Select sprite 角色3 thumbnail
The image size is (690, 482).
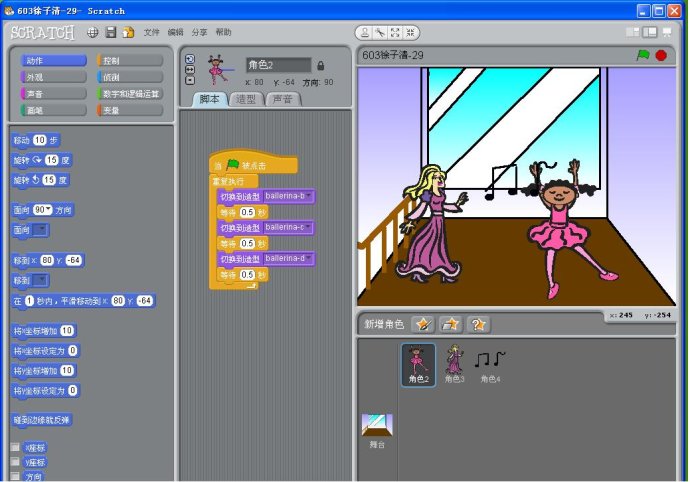[454, 364]
